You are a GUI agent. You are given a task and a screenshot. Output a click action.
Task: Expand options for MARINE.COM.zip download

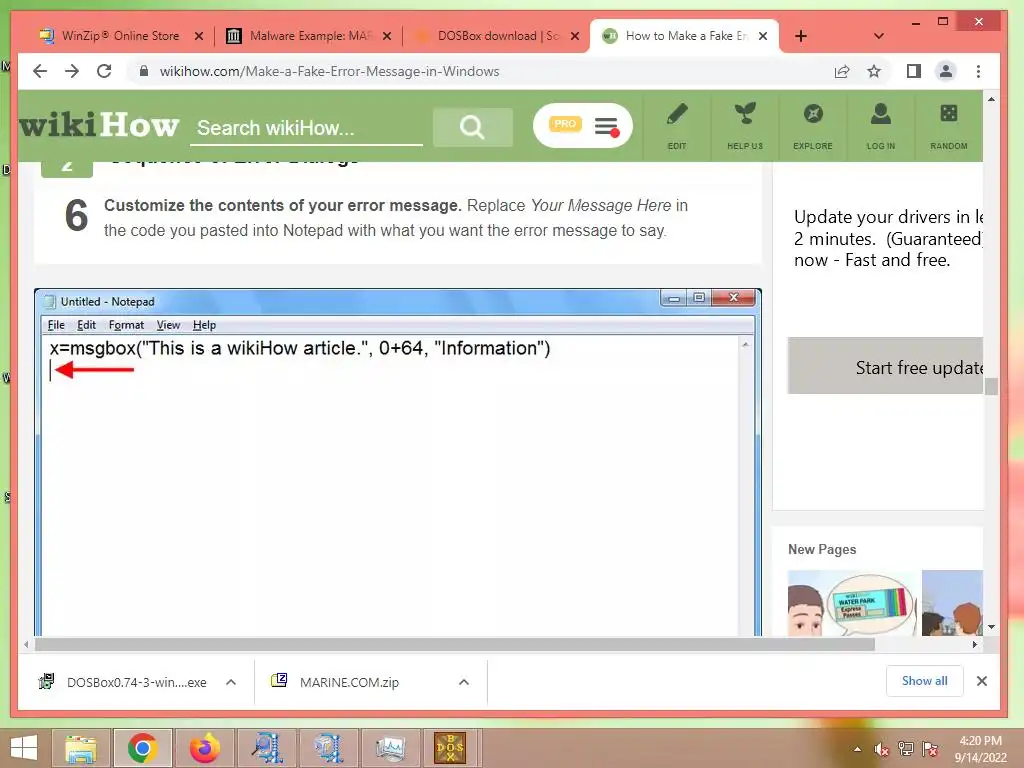464,682
